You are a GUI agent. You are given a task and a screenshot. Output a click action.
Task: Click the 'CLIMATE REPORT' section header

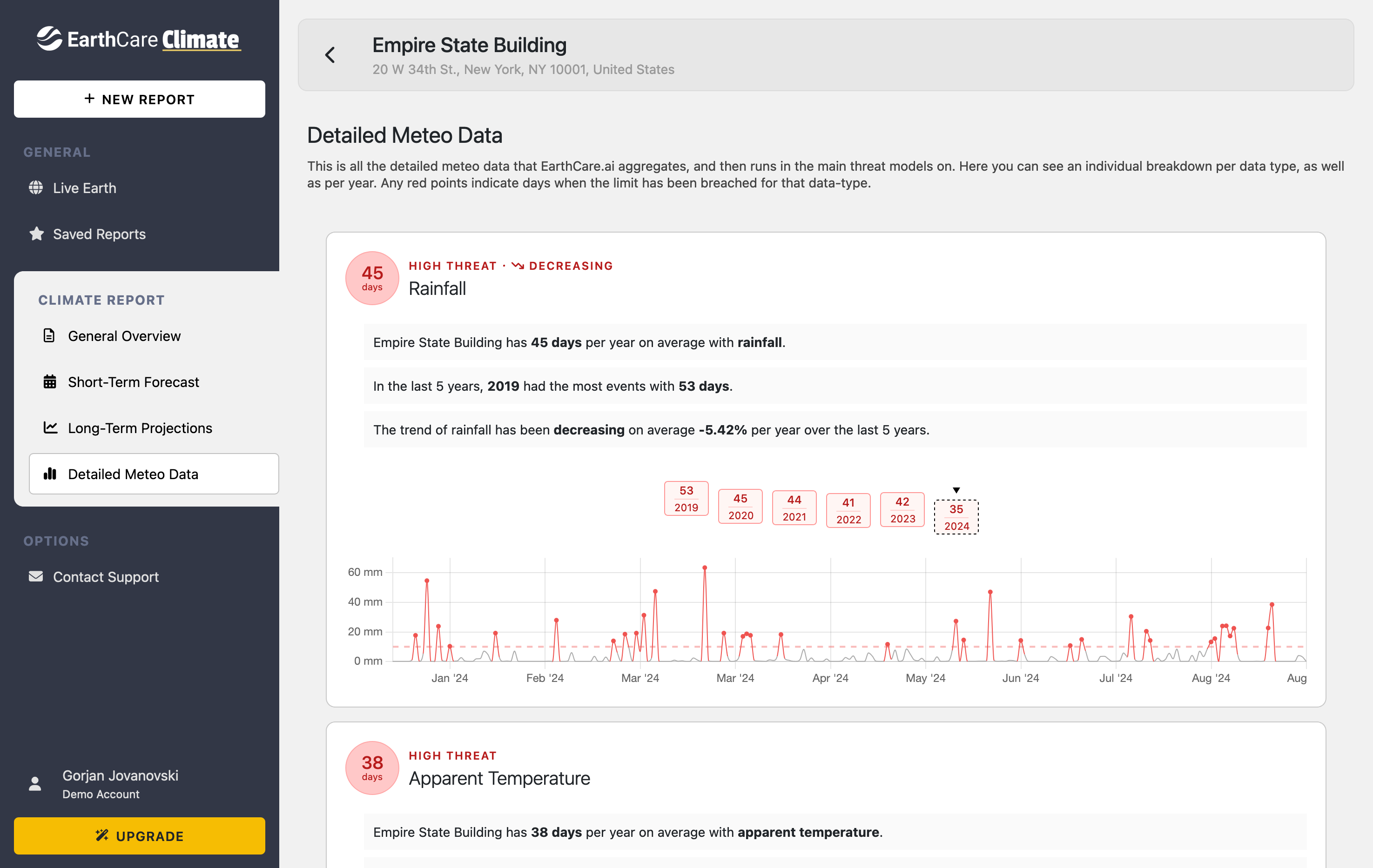(x=101, y=300)
